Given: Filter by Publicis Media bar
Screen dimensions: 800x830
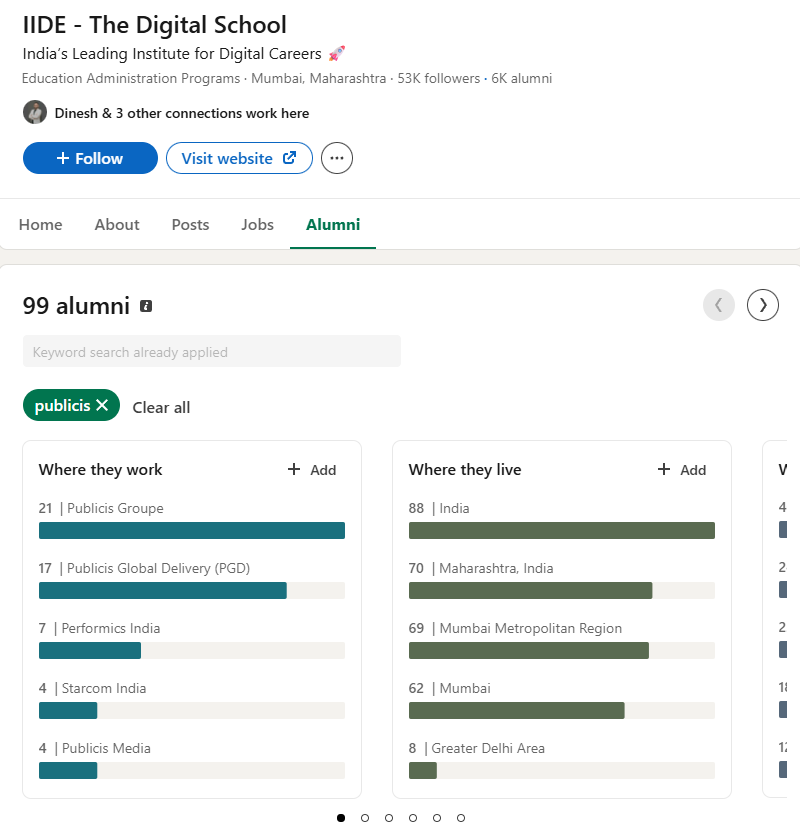Looking at the screenshot, I should (x=192, y=770).
